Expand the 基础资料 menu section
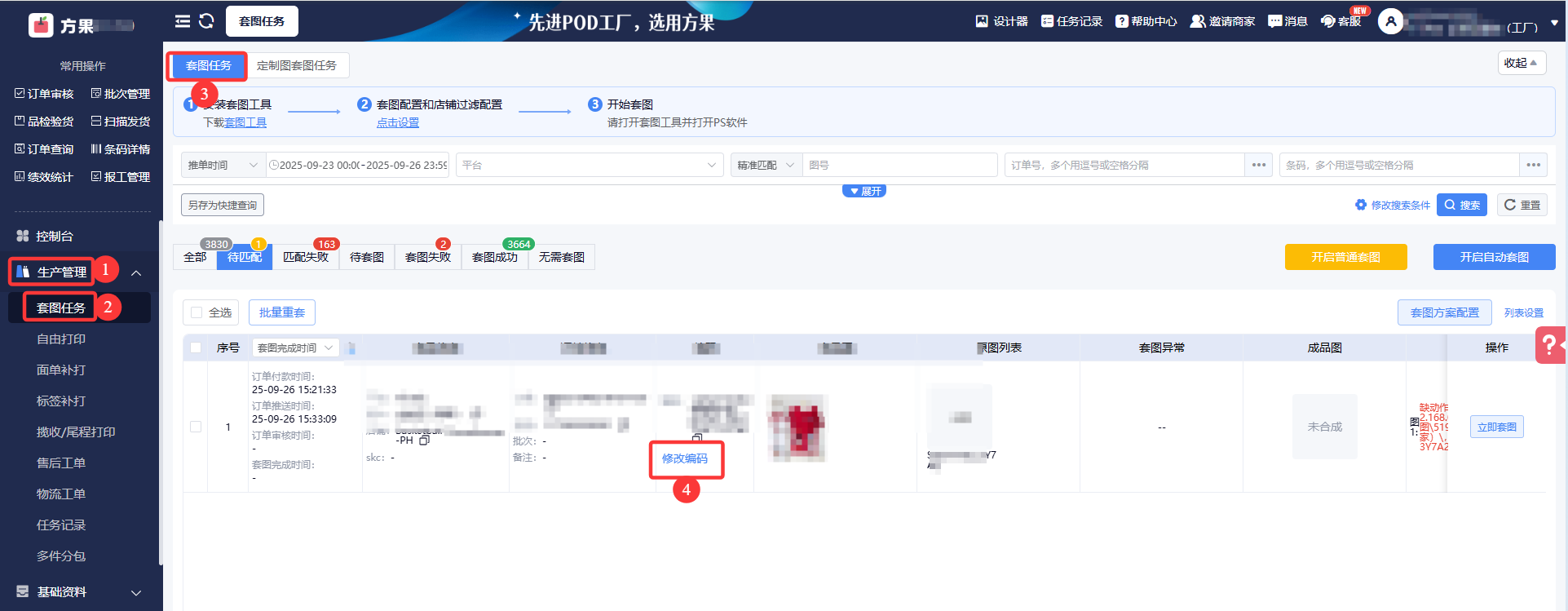Image resolution: width=1568 pixels, height=611 pixels. pos(136,592)
